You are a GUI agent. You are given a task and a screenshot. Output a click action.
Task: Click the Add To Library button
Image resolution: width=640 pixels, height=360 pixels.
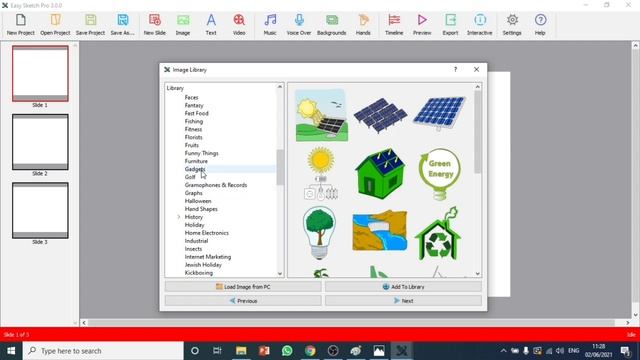[x=403, y=287]
